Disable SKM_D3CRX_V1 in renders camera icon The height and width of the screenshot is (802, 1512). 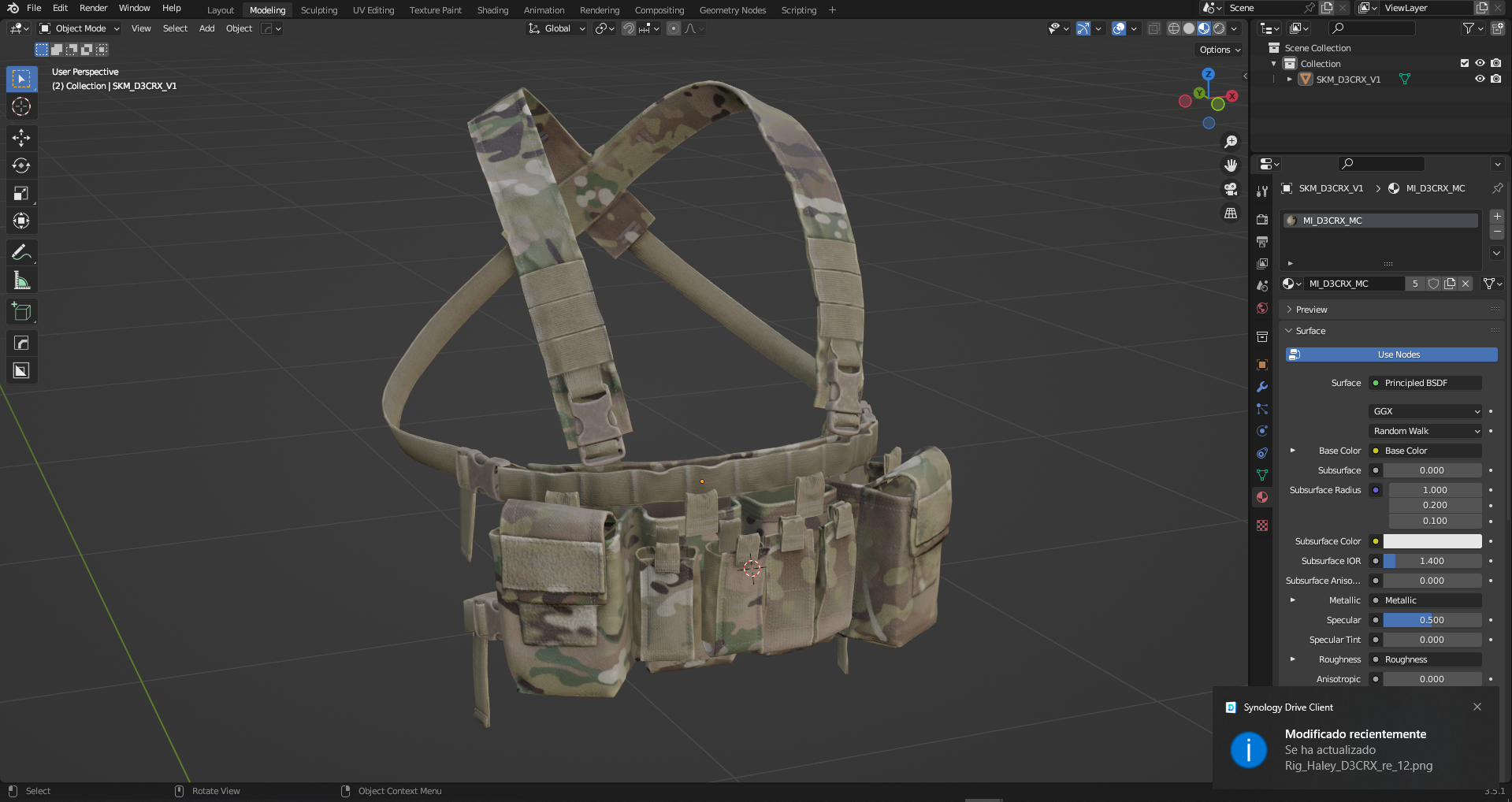click(1495, 79)
